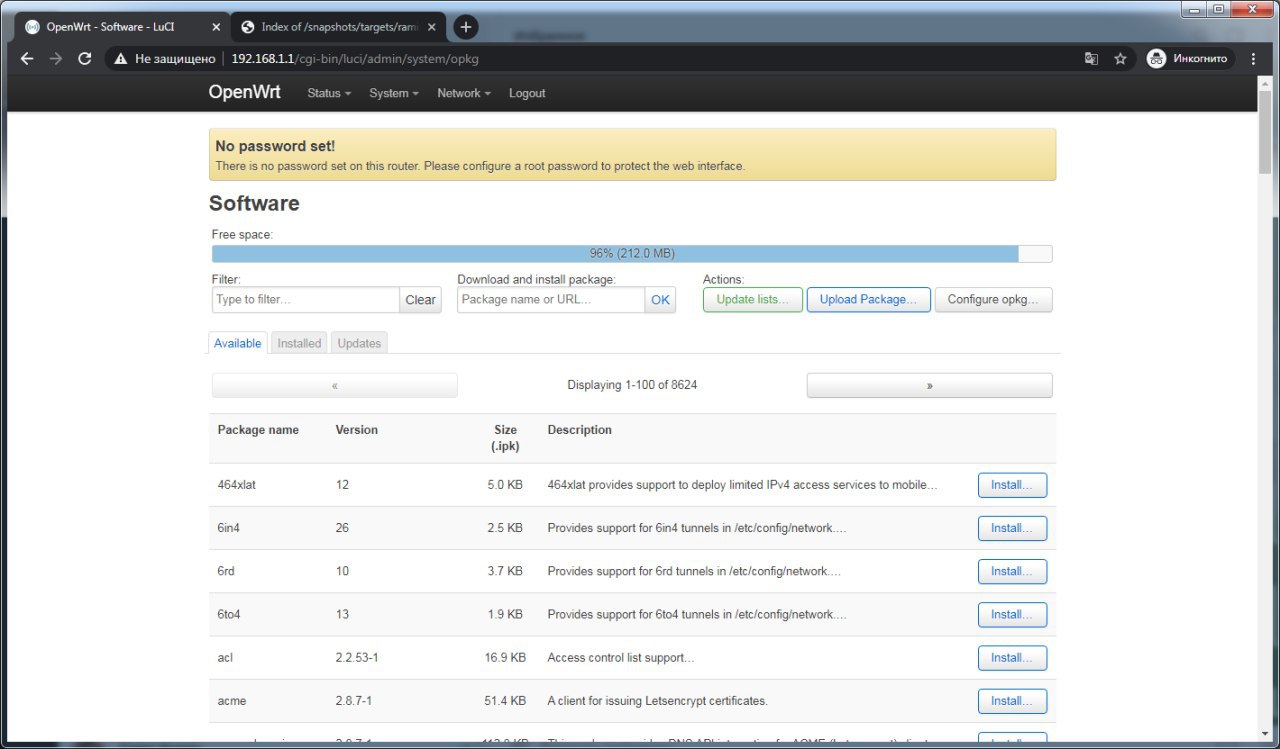Switch to the Index of /snapshots tab

click(336, 27)
